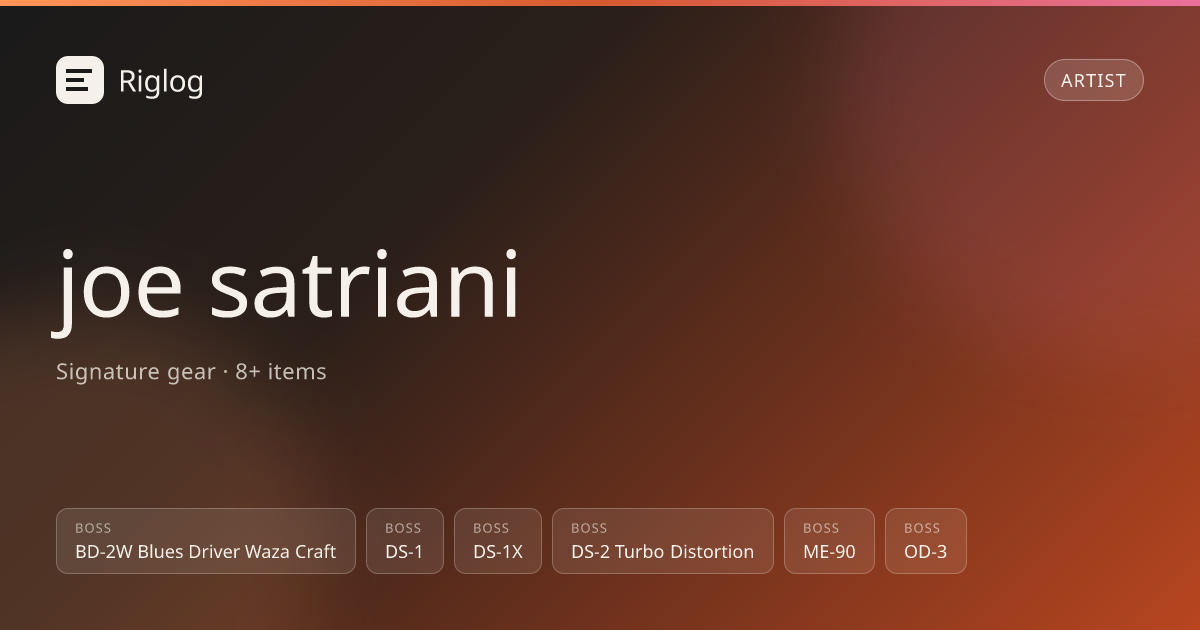Select the DS-1X gear chip
1200x630 pixels.
pos(498,541)
